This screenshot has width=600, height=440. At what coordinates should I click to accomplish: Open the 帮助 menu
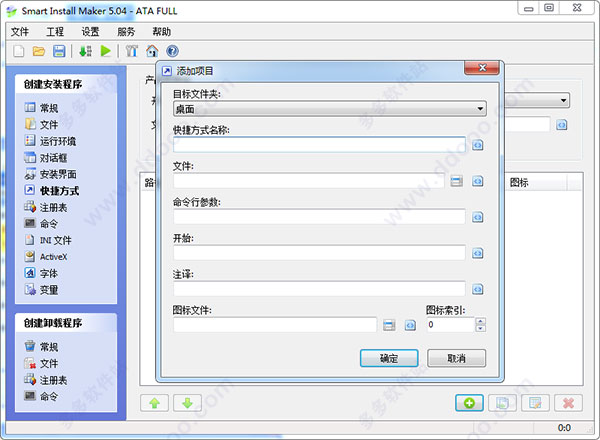point(161,31)
